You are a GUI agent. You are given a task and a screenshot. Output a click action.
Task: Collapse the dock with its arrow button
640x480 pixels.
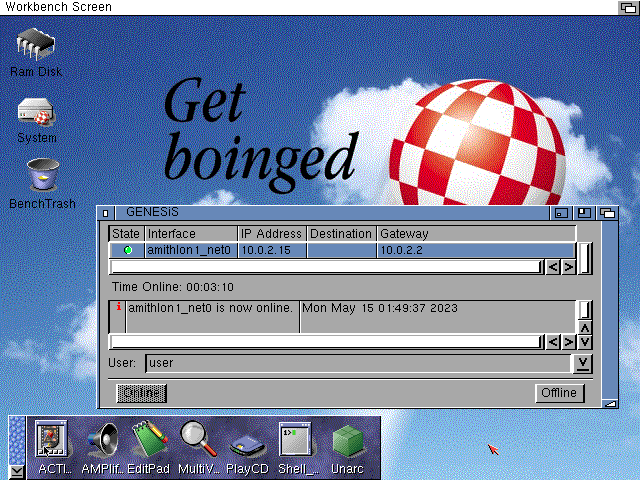click(x=17, y=472)
